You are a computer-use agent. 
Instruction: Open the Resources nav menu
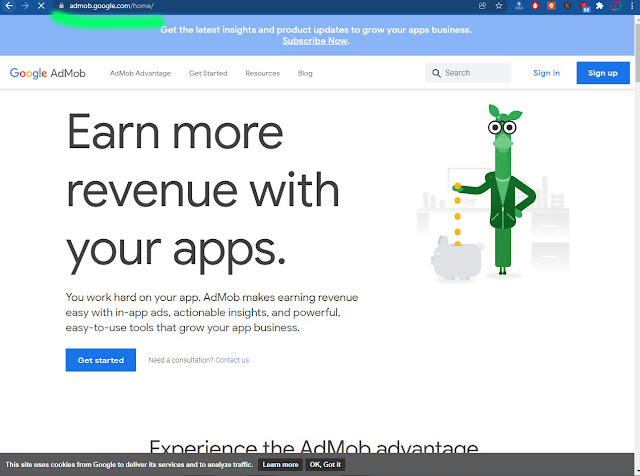click(262, 73)
